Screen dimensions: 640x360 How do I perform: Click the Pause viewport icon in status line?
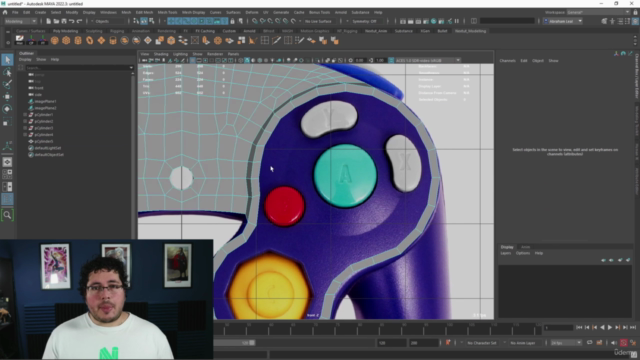[x=456, y=21]
